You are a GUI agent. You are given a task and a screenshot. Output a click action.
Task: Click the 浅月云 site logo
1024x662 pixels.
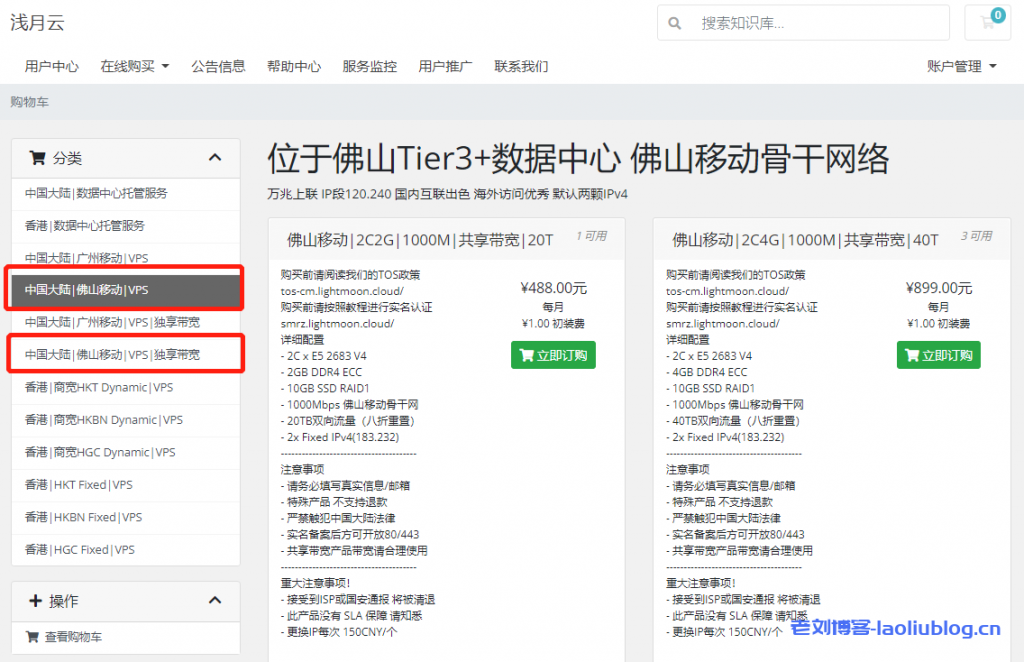point(37,22)
